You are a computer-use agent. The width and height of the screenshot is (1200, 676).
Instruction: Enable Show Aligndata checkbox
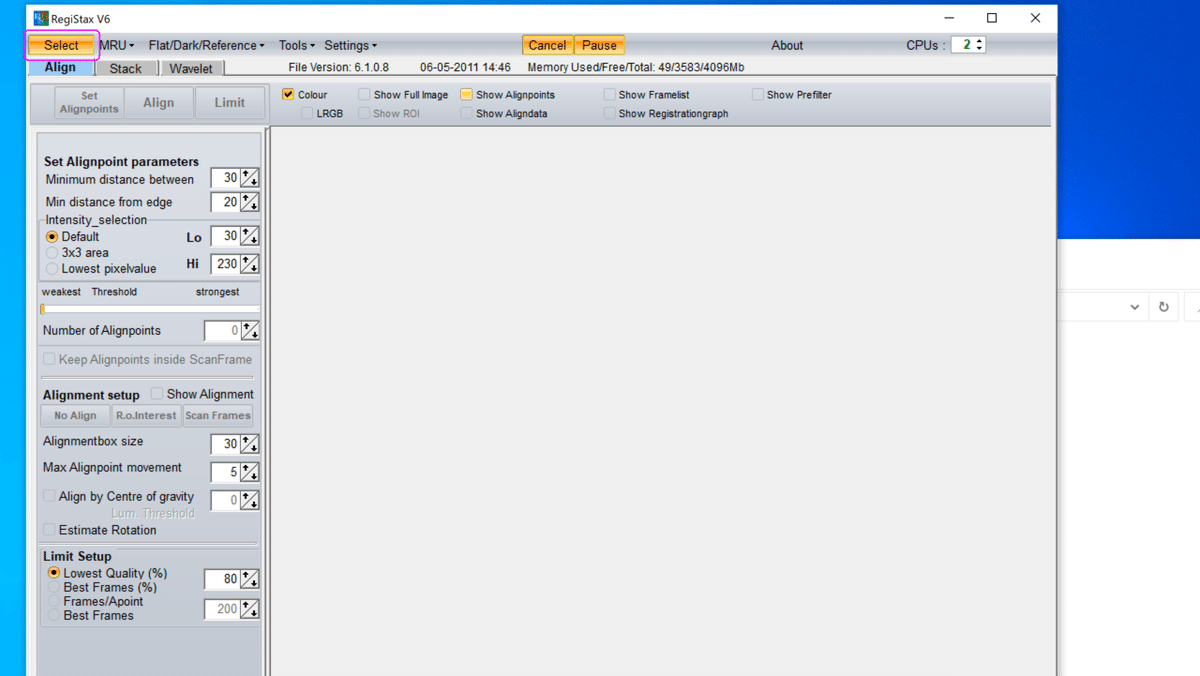466,114
